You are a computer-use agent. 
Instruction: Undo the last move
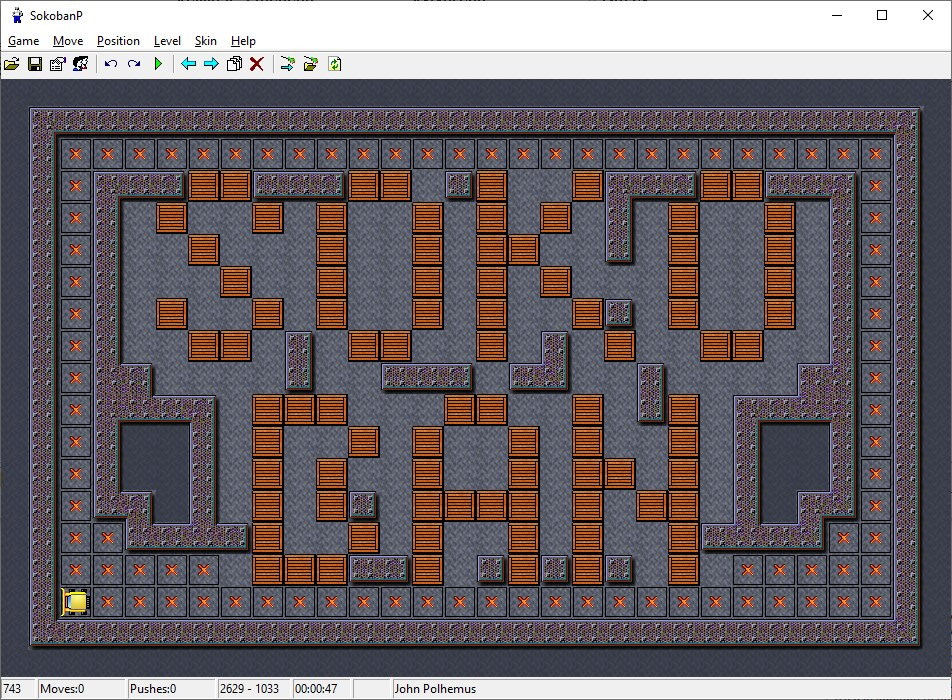point(110,64)
